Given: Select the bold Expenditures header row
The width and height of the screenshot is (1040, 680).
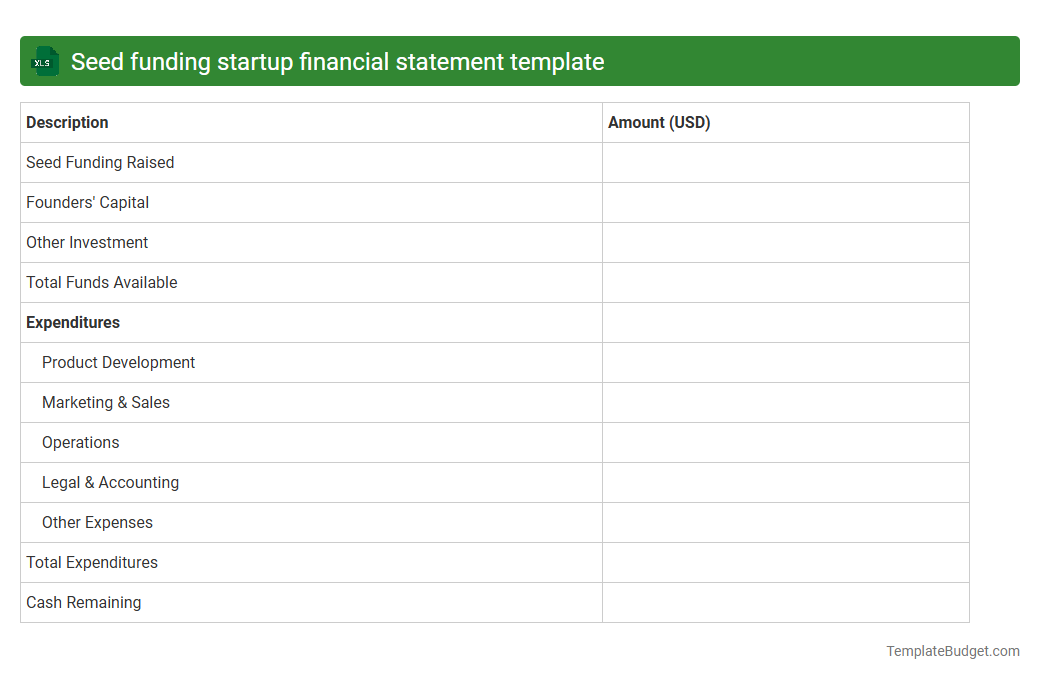Looking at the screenshot, I should coord(73,322).
